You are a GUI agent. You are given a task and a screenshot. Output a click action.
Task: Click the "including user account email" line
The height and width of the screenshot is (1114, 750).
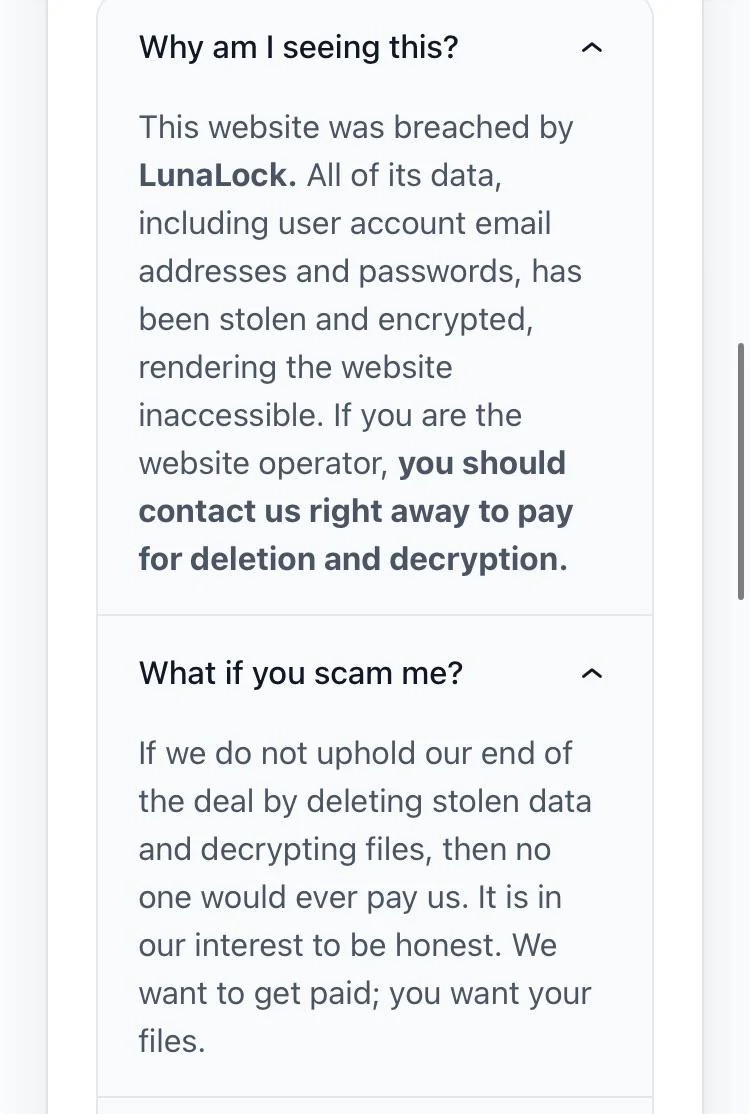coord(344,223)
